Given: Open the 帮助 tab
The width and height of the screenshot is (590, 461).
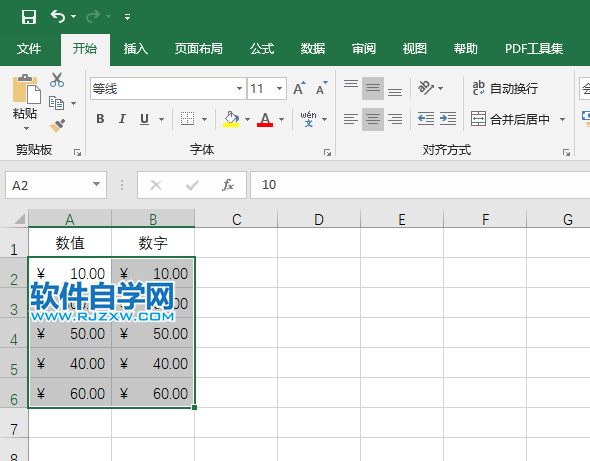Looking at the screenshot, I should (x=465, y=49).
